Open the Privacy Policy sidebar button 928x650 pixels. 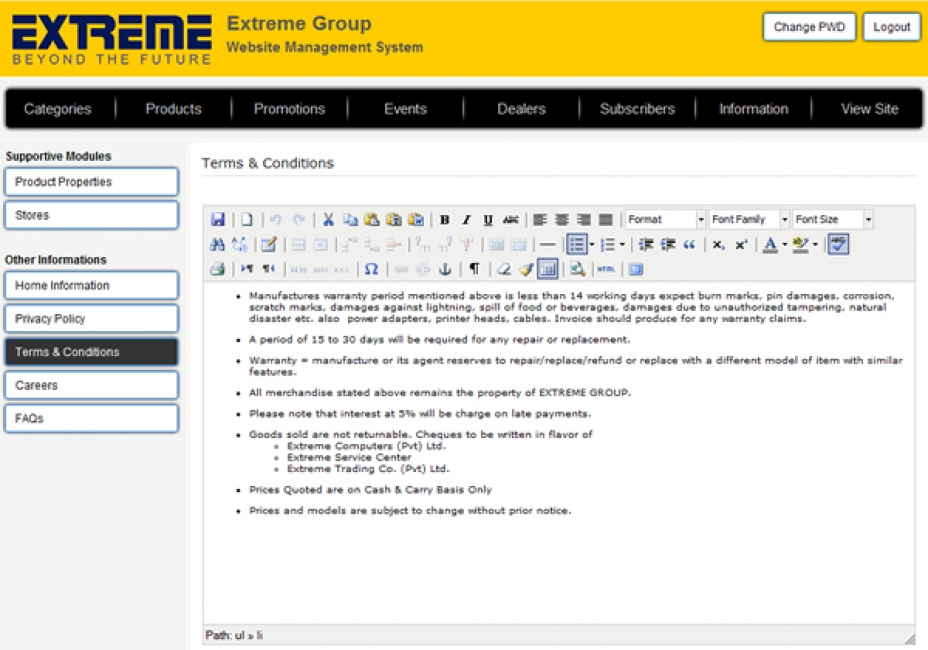click(91, 318)
